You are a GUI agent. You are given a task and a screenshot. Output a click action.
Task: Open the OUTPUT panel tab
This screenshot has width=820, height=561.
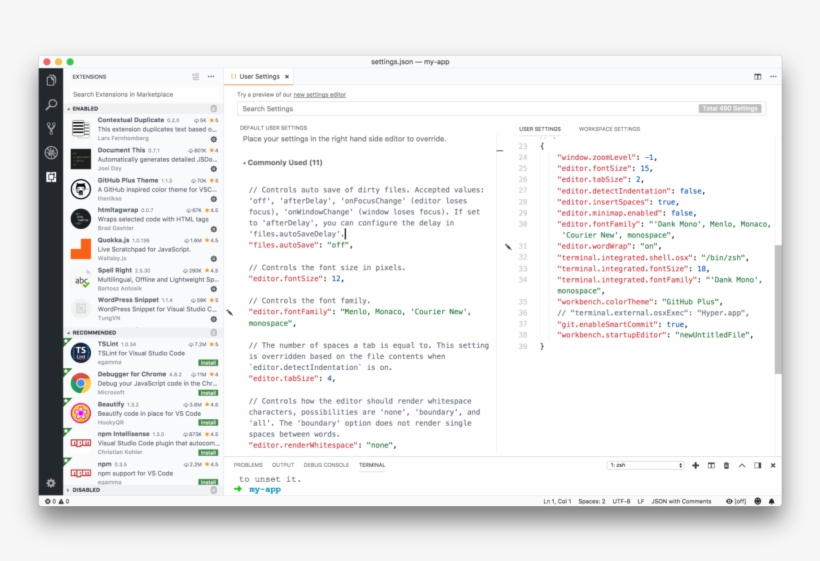pyautogui.click(x=283, y=465)
